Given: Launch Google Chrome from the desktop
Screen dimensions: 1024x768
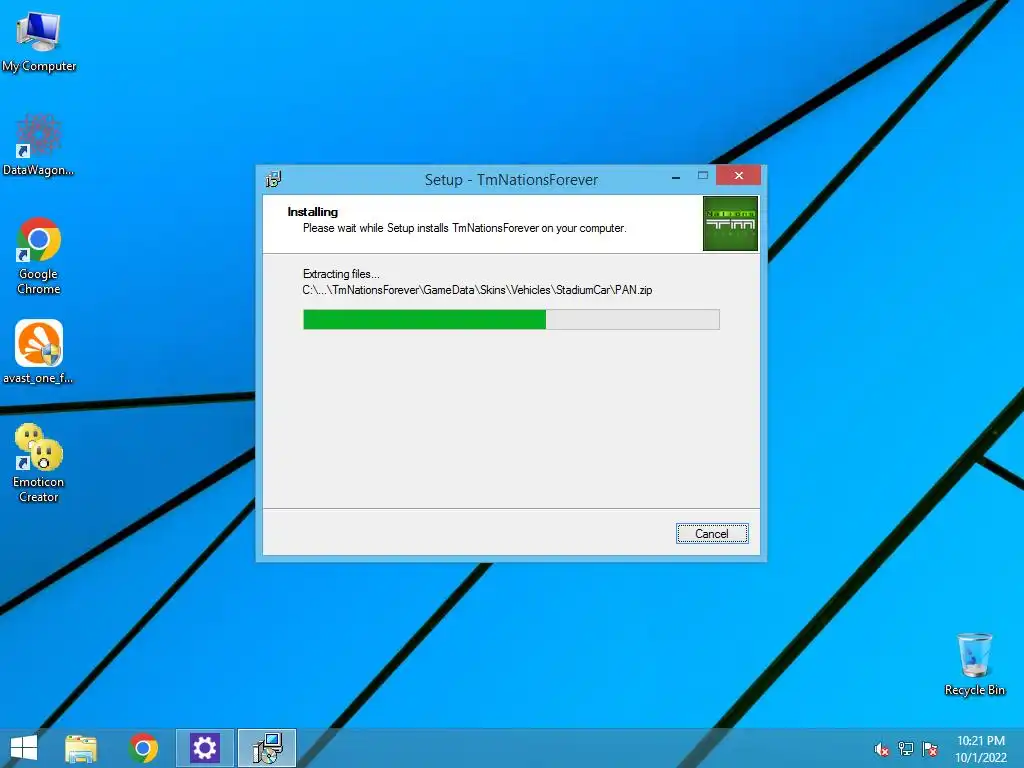Looking at the screenshot, I should [x=39, y=255].
